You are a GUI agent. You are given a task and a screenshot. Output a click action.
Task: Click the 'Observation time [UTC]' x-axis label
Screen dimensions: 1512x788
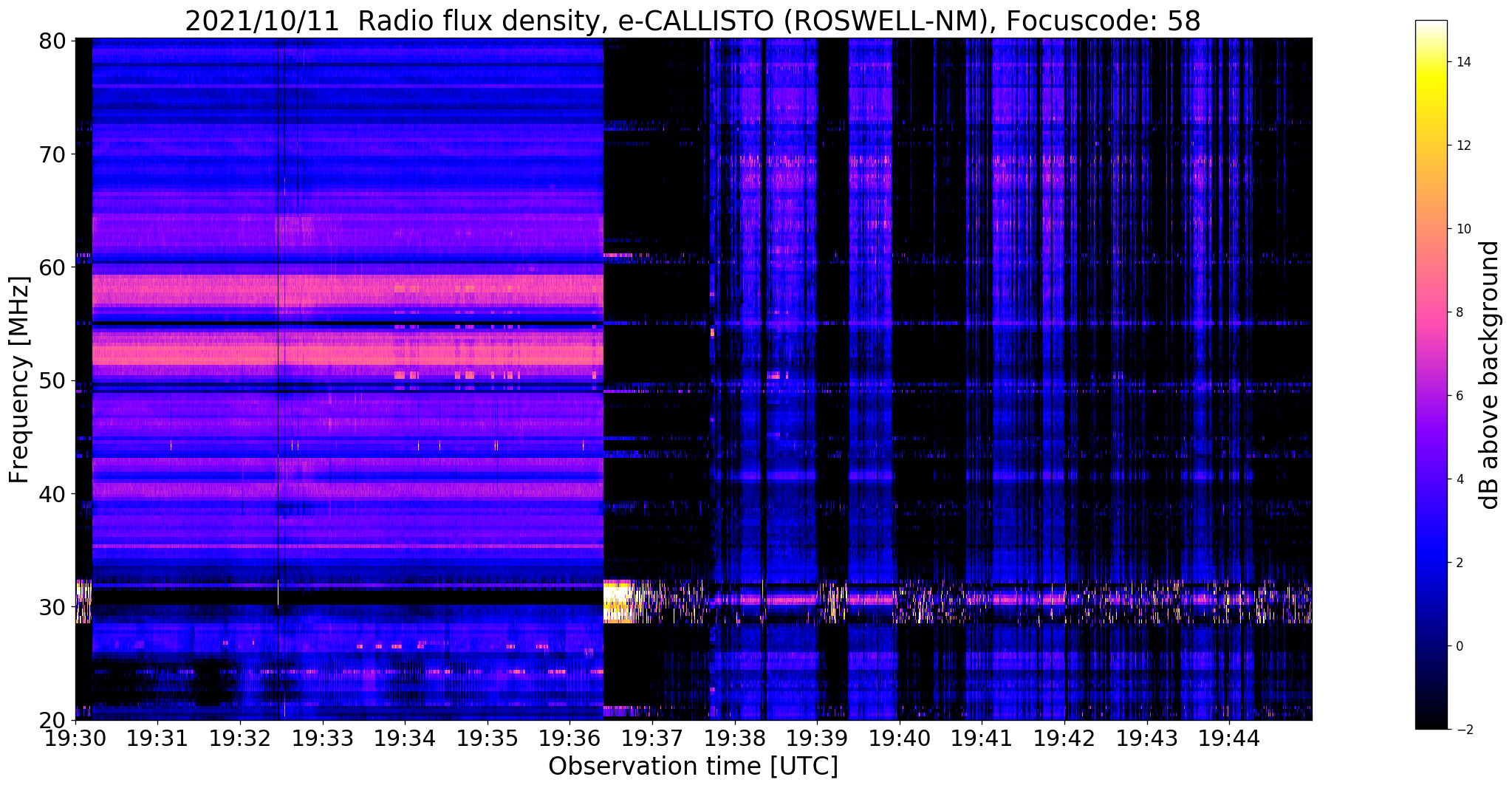pos(693,767)
